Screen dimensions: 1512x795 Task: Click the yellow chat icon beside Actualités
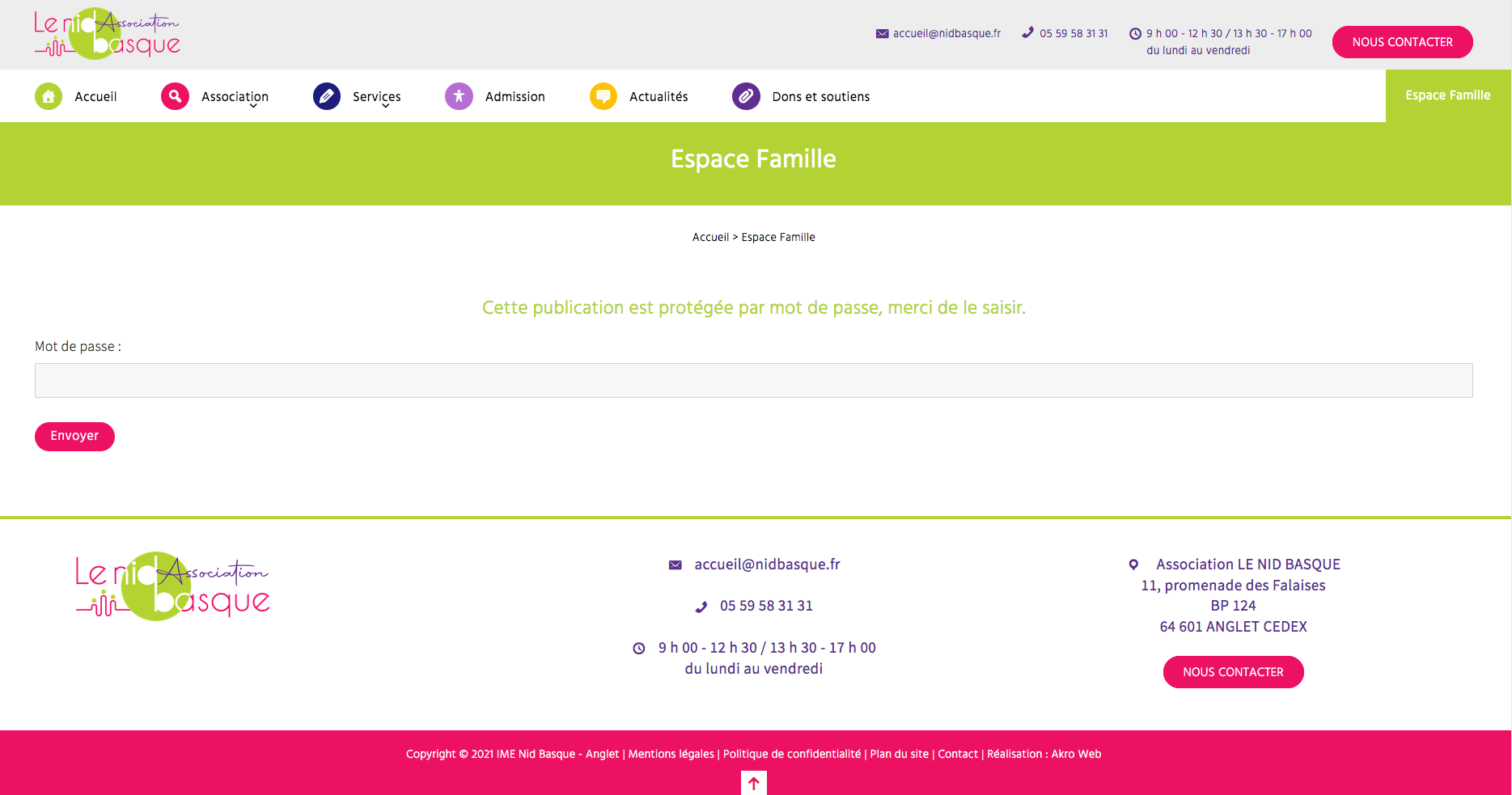[604, 96]
